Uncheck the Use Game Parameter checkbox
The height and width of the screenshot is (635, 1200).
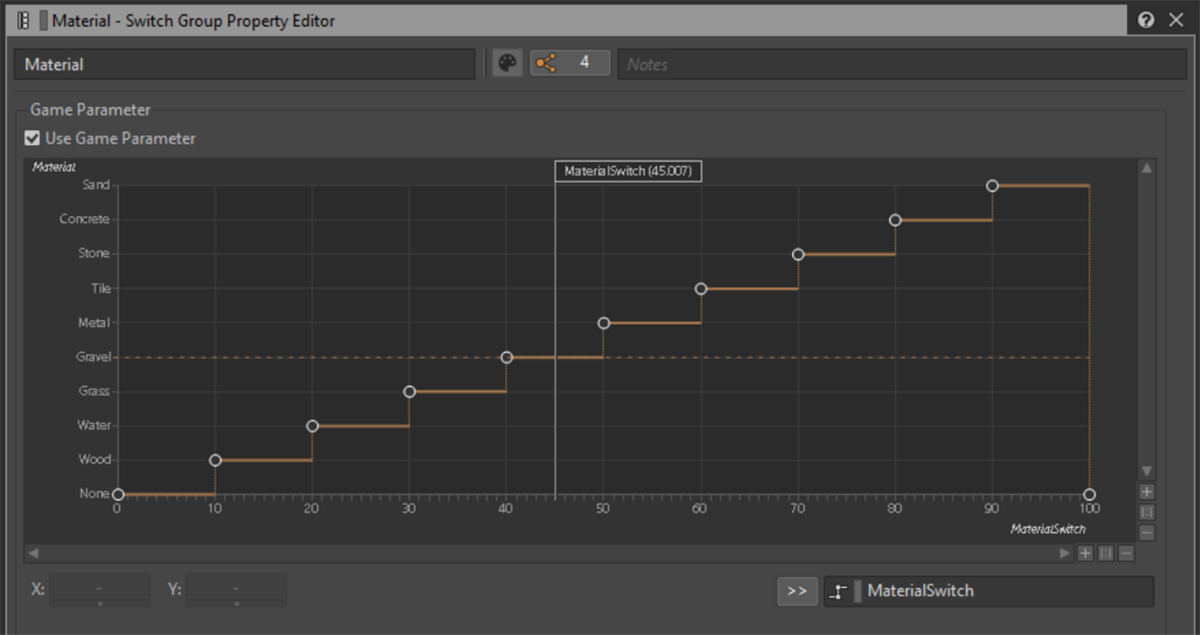[x=32, y=139]
